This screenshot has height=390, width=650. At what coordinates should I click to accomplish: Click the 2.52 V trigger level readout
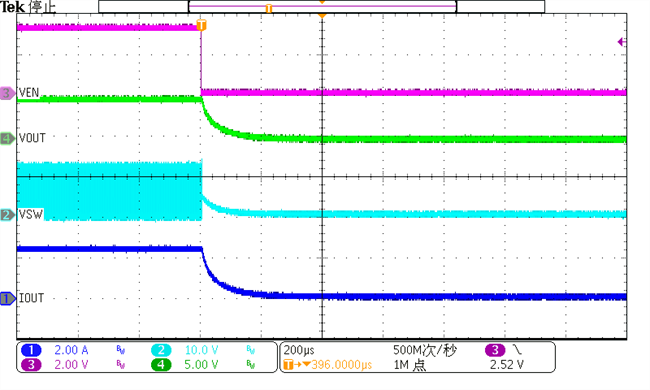[507, 365]
